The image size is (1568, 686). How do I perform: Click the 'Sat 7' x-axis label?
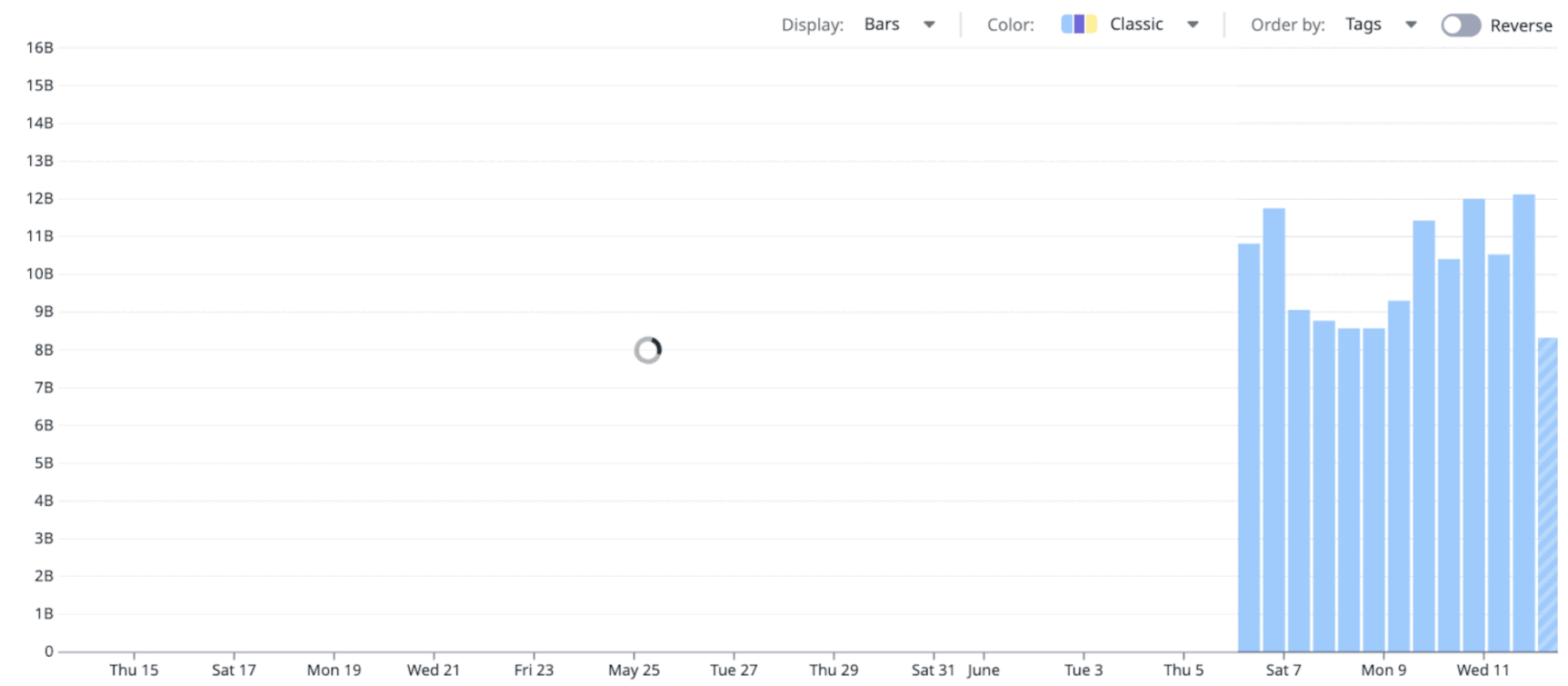point(1283,670)
